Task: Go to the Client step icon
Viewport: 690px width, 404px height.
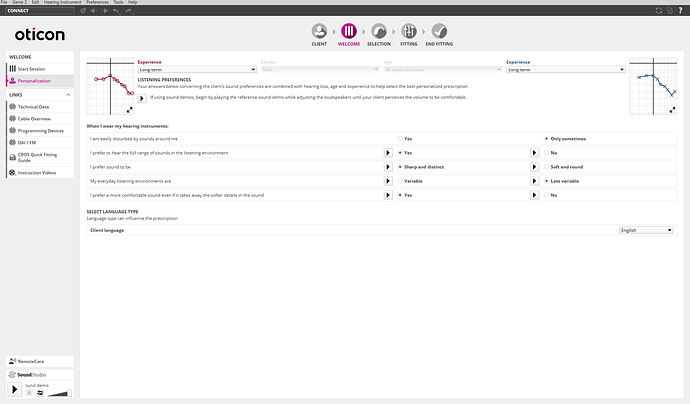Action: (x=319, y=31)
